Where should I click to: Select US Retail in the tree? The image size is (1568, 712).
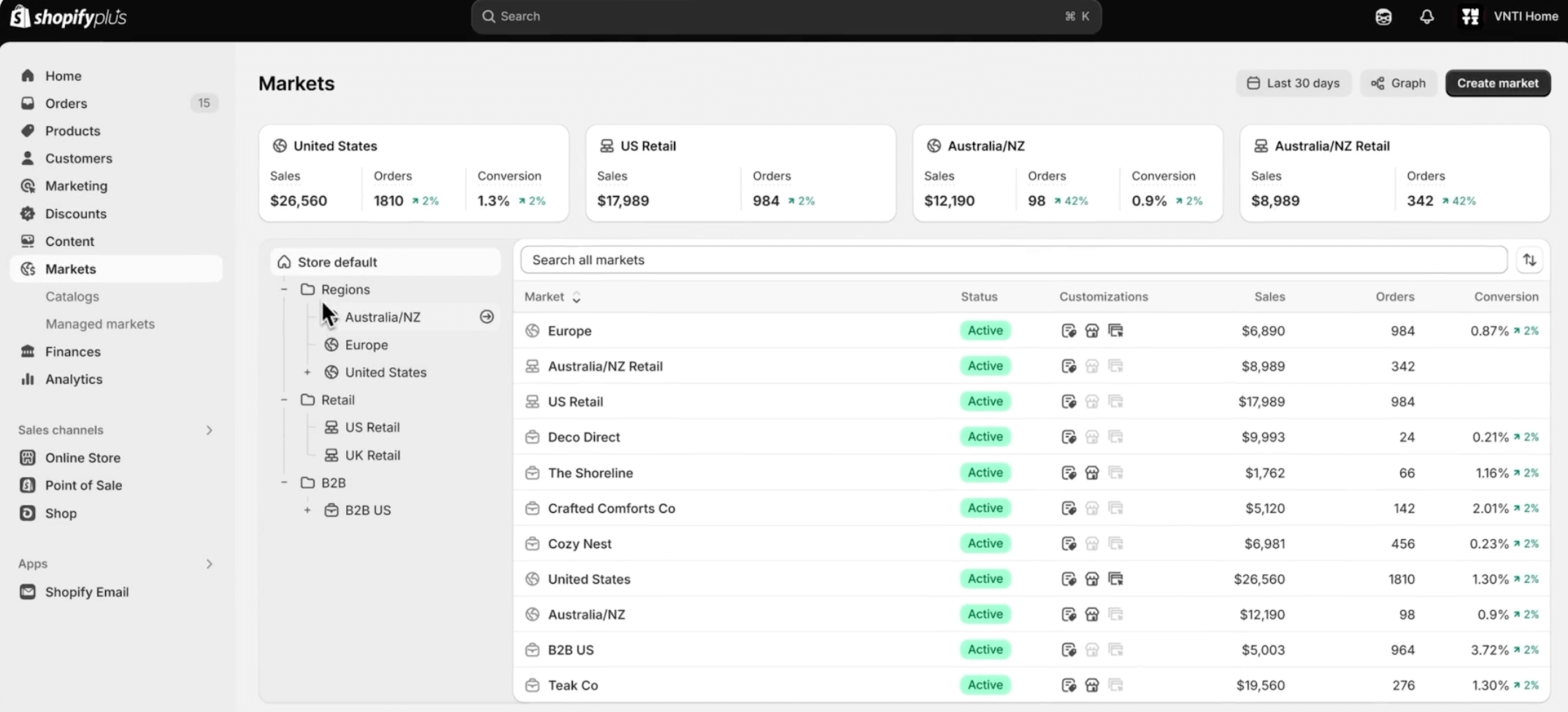coord(372,427)
